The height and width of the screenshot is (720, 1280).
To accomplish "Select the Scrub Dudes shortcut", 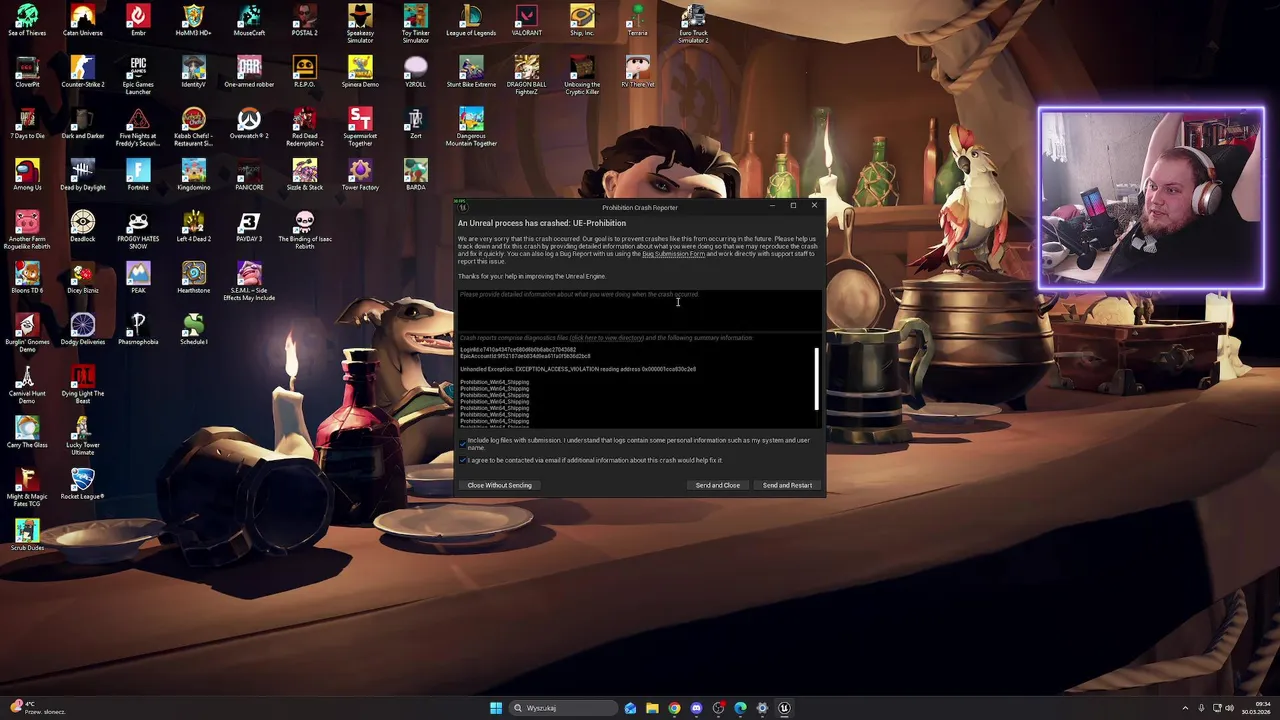I will coord(27,536).
